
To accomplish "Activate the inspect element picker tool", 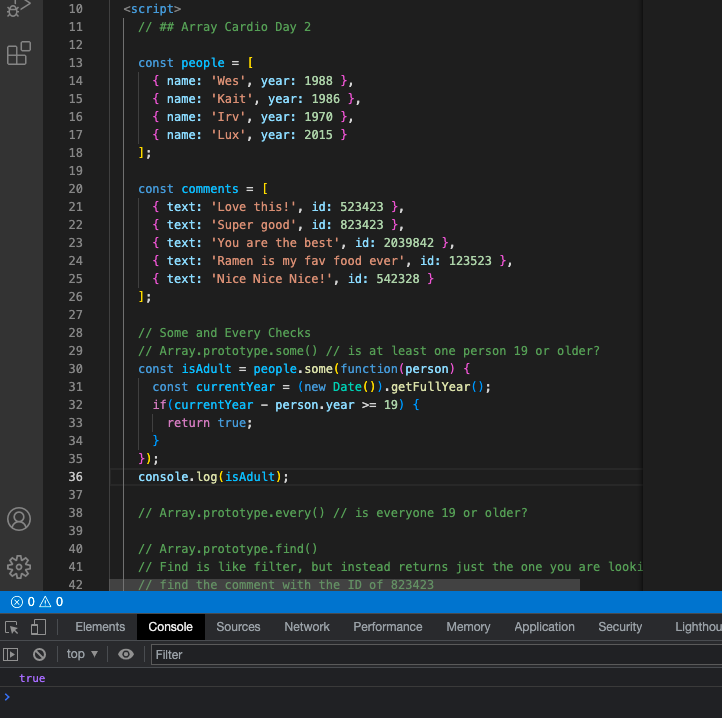I will coord(12,627).
